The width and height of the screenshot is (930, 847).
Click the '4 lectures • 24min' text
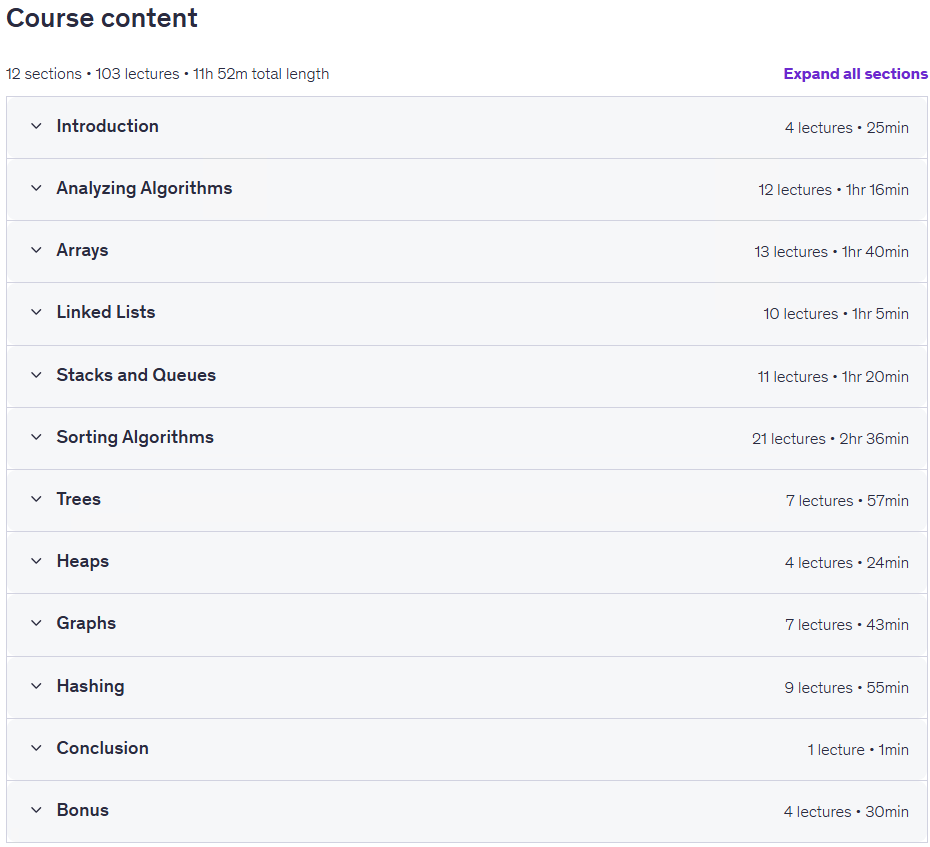(x=846, y=563)
